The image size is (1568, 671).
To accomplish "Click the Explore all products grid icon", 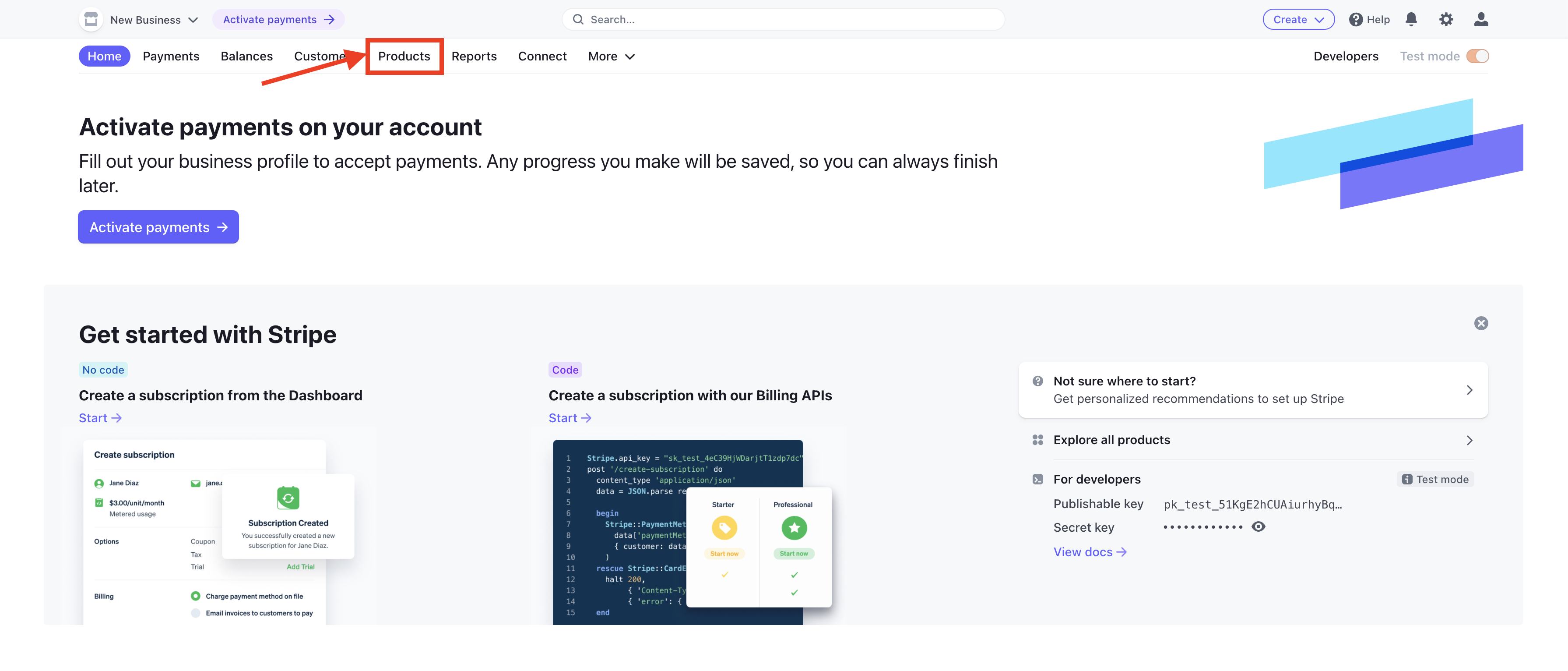I will pyautogui.click(x=1038, y=440).
